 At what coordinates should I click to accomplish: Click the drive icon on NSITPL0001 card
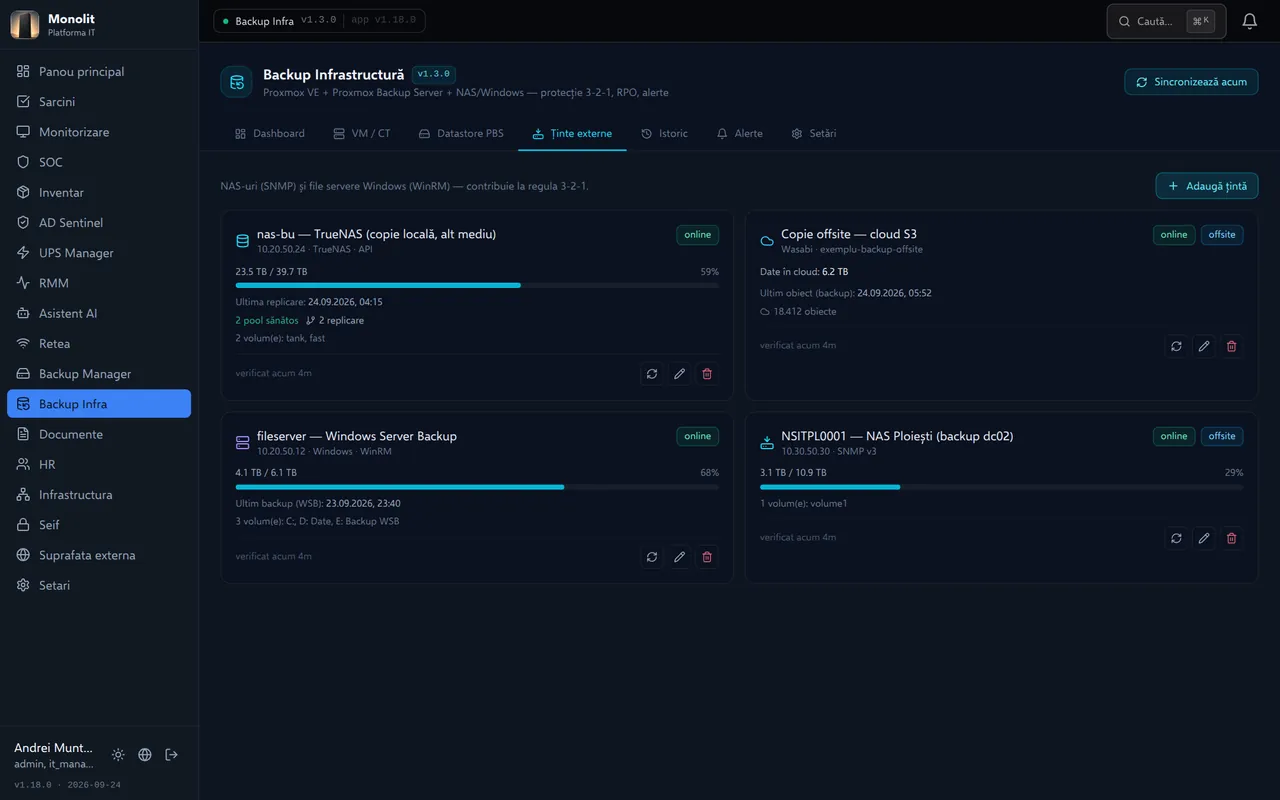click(767, 443)
